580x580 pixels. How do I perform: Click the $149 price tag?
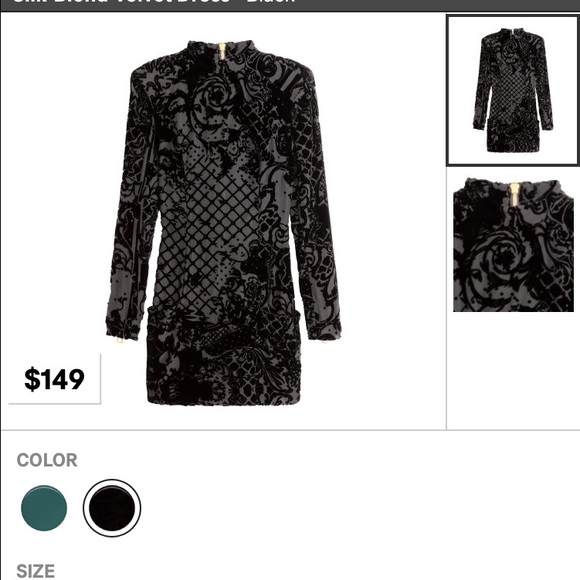tap(54, 379)
